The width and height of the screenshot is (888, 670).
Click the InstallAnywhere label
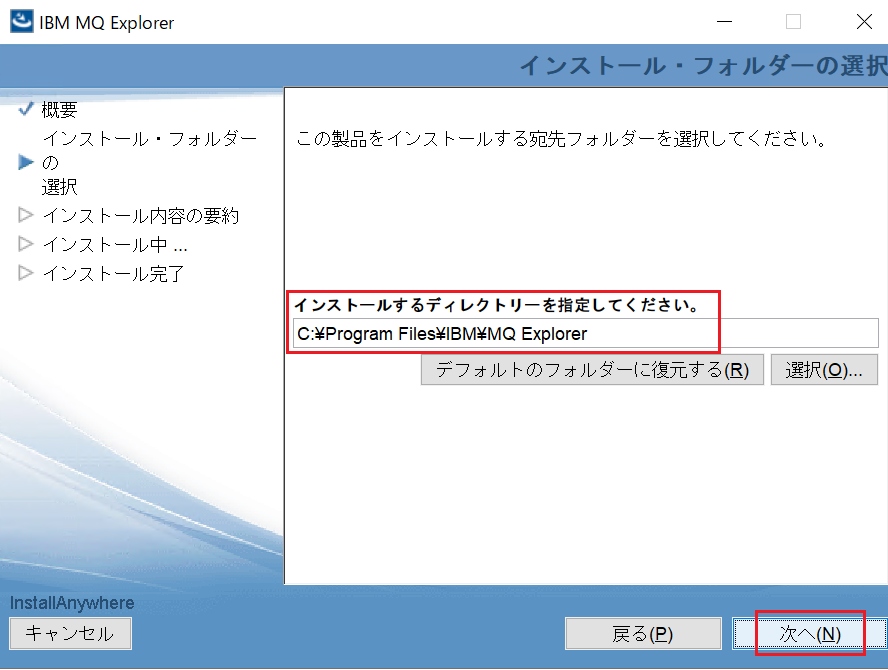coord(72,603)
